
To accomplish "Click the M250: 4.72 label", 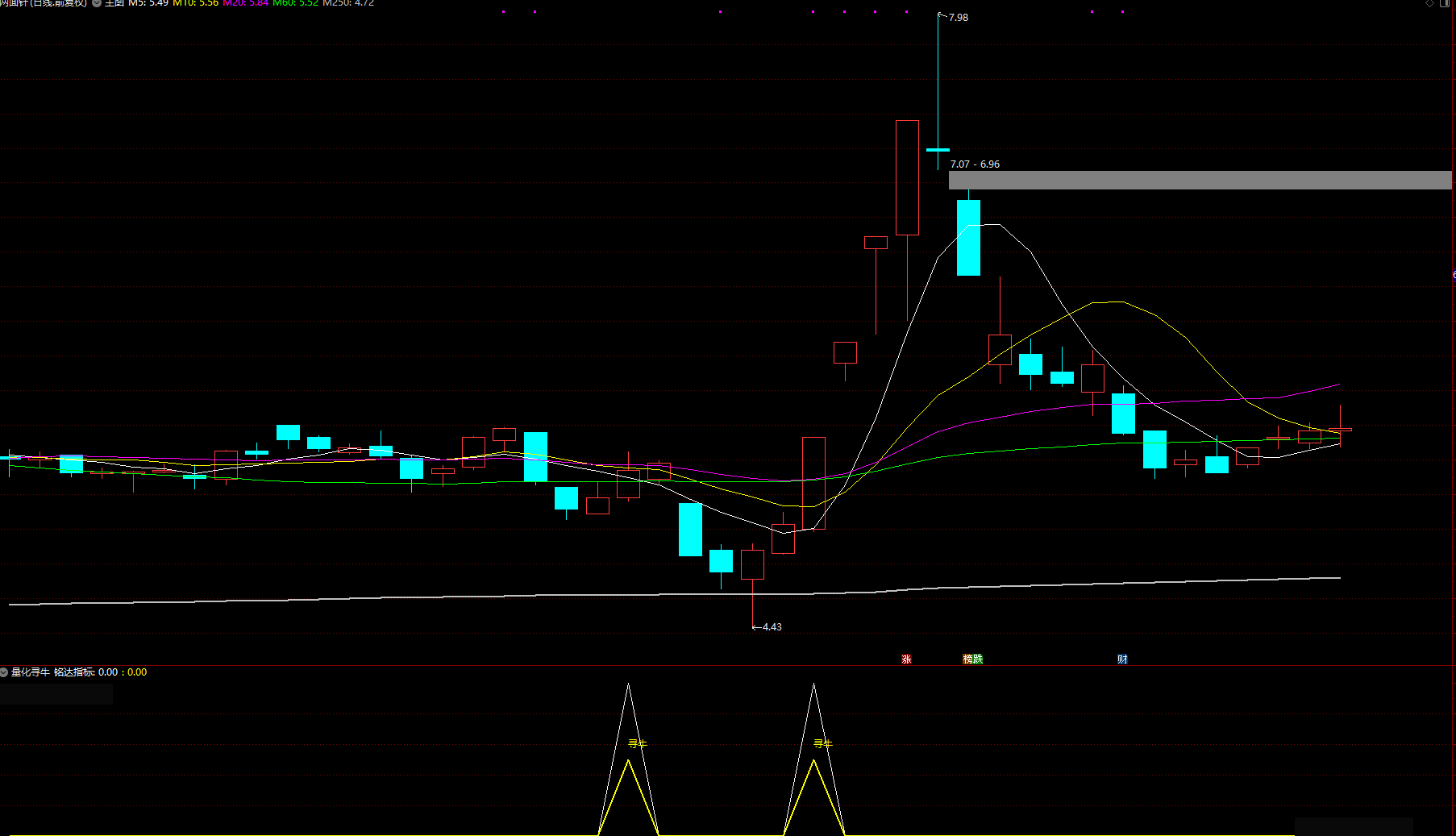I will pos(348,3).
